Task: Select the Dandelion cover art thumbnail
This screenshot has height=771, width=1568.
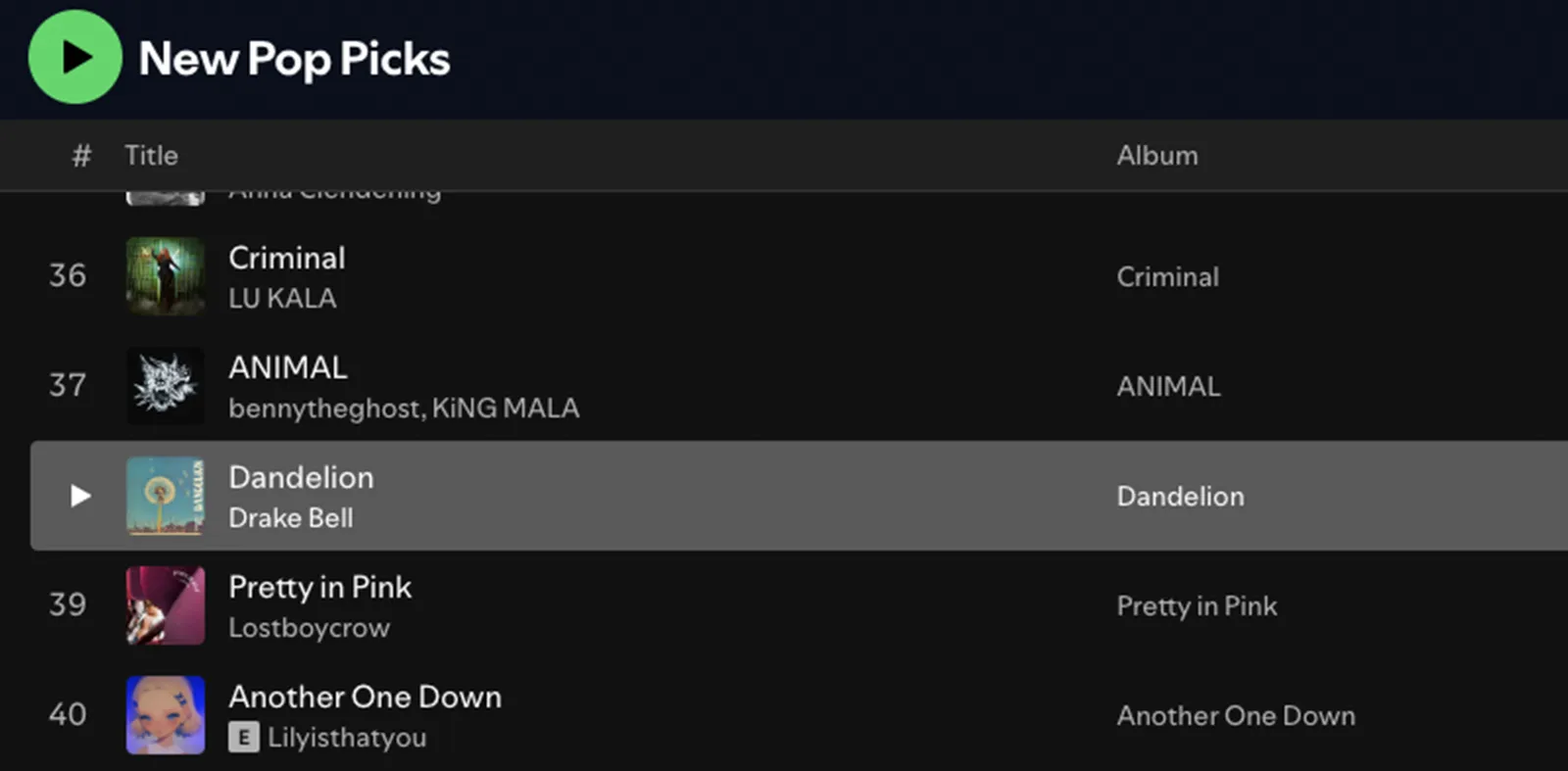Action: pos(166,496)
